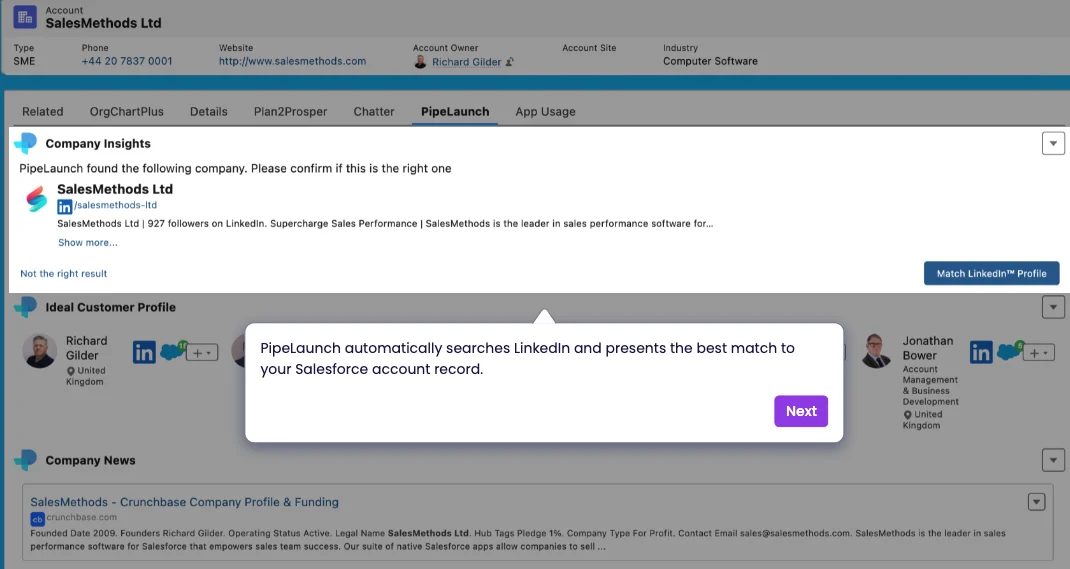
Task: Click the change owner icon beside Richard Gilder
Action: [510, 62]
